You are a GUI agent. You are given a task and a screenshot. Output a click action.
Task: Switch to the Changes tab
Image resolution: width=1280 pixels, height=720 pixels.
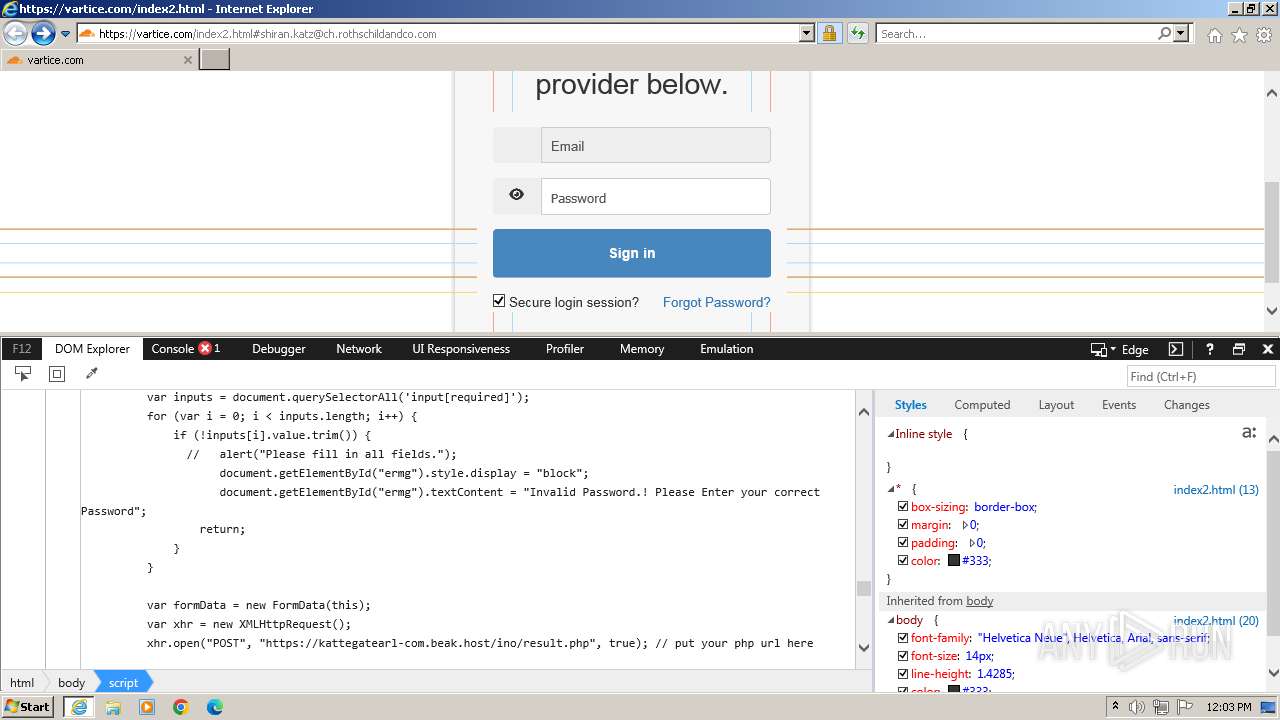(x=1187, y=405)
